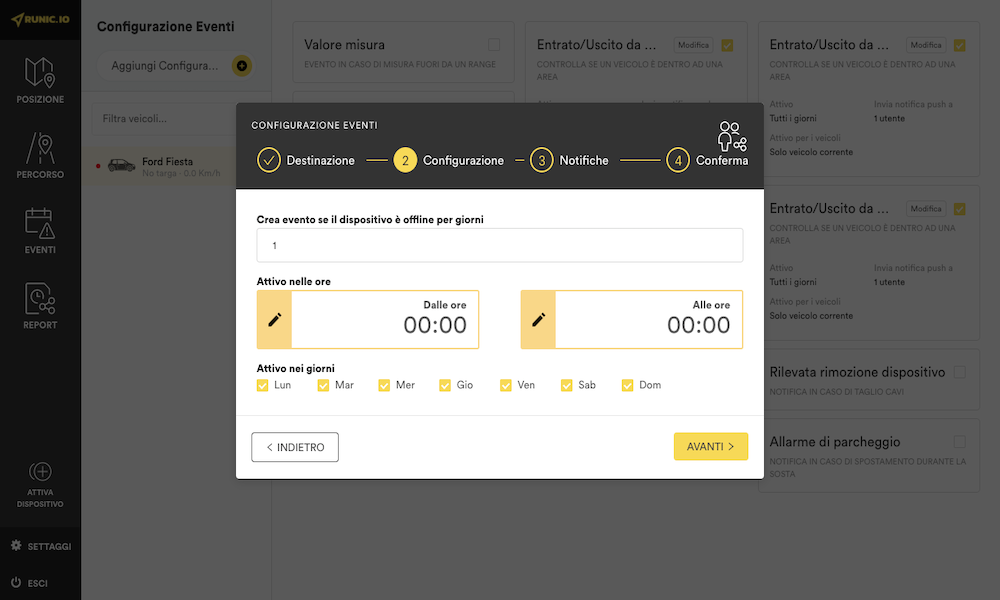
Task: Click the pencil icon for Dalle ore
Action: [x=274, y=320]
